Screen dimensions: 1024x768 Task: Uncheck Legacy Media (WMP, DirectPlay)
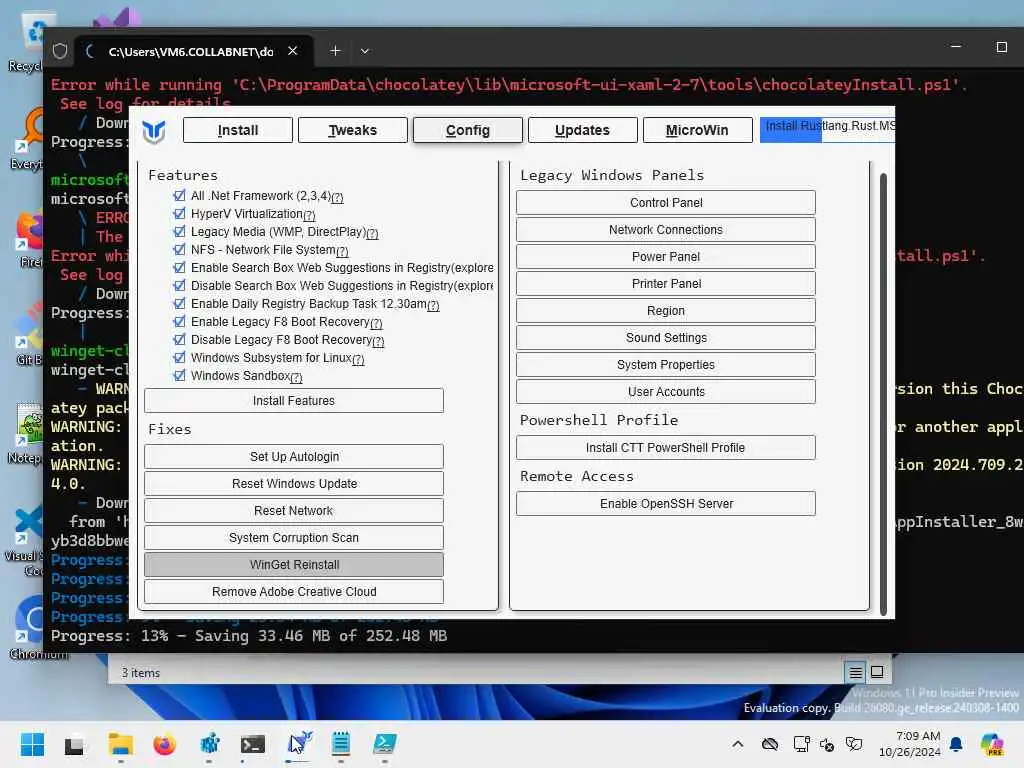click(x=180, y=231)
